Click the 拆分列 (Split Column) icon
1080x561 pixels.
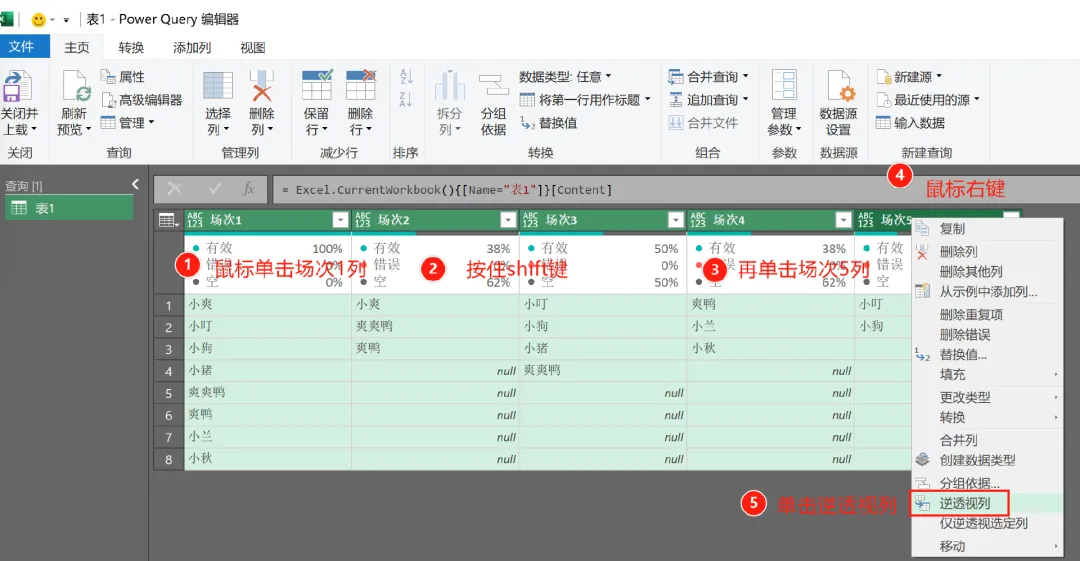(x=450, y=85)
